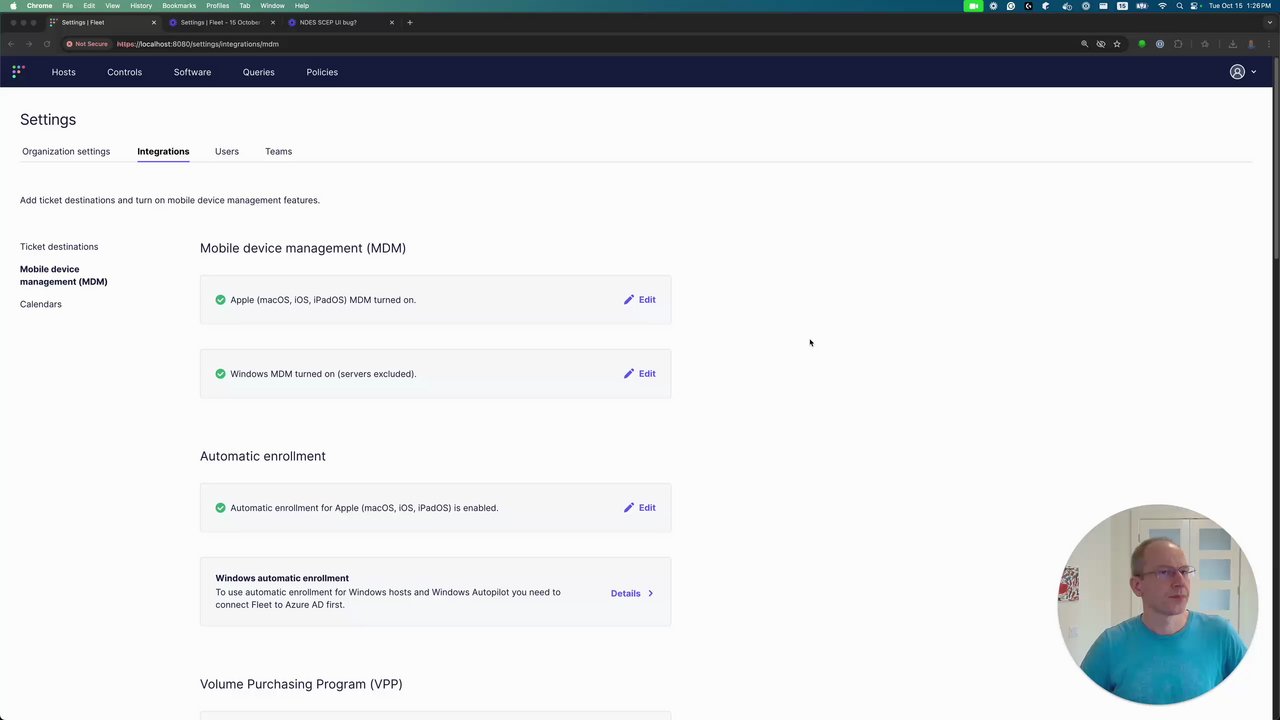
Task: Open the Controls page
Action: (125, 72)
